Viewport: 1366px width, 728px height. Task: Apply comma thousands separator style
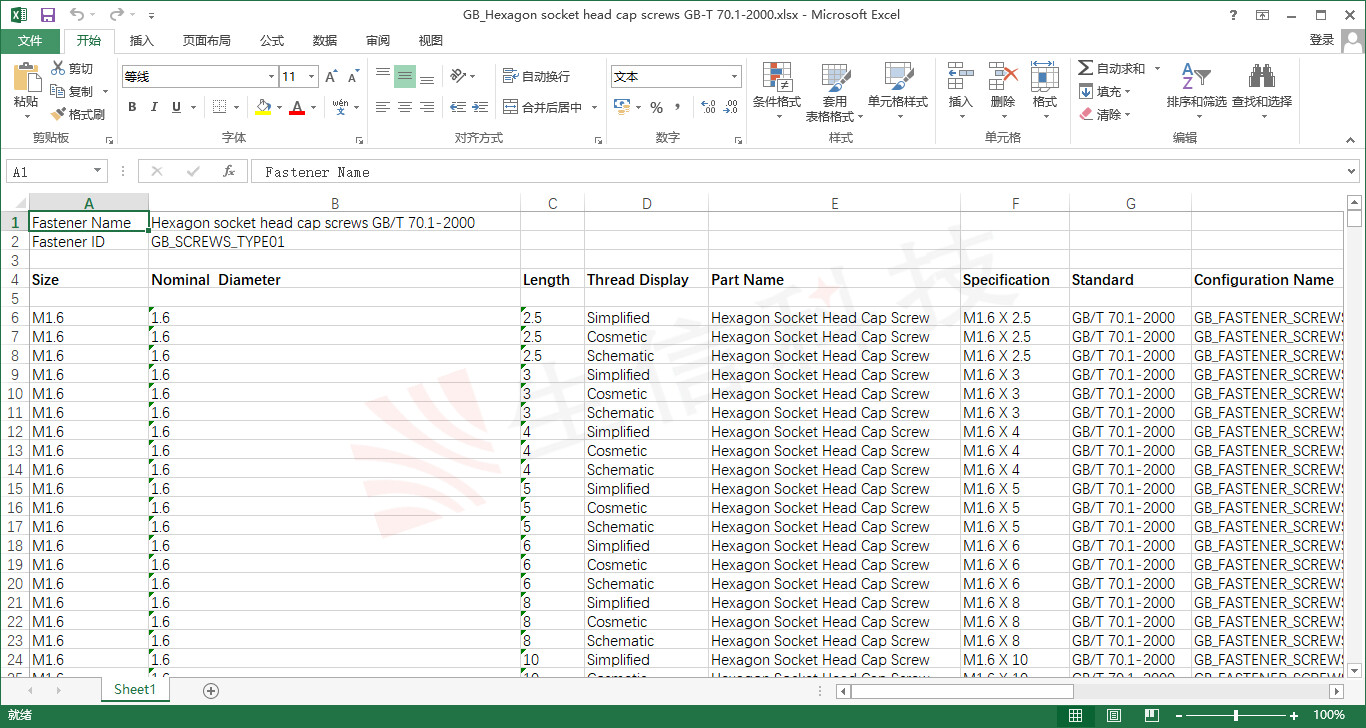(x=678, y=107)
